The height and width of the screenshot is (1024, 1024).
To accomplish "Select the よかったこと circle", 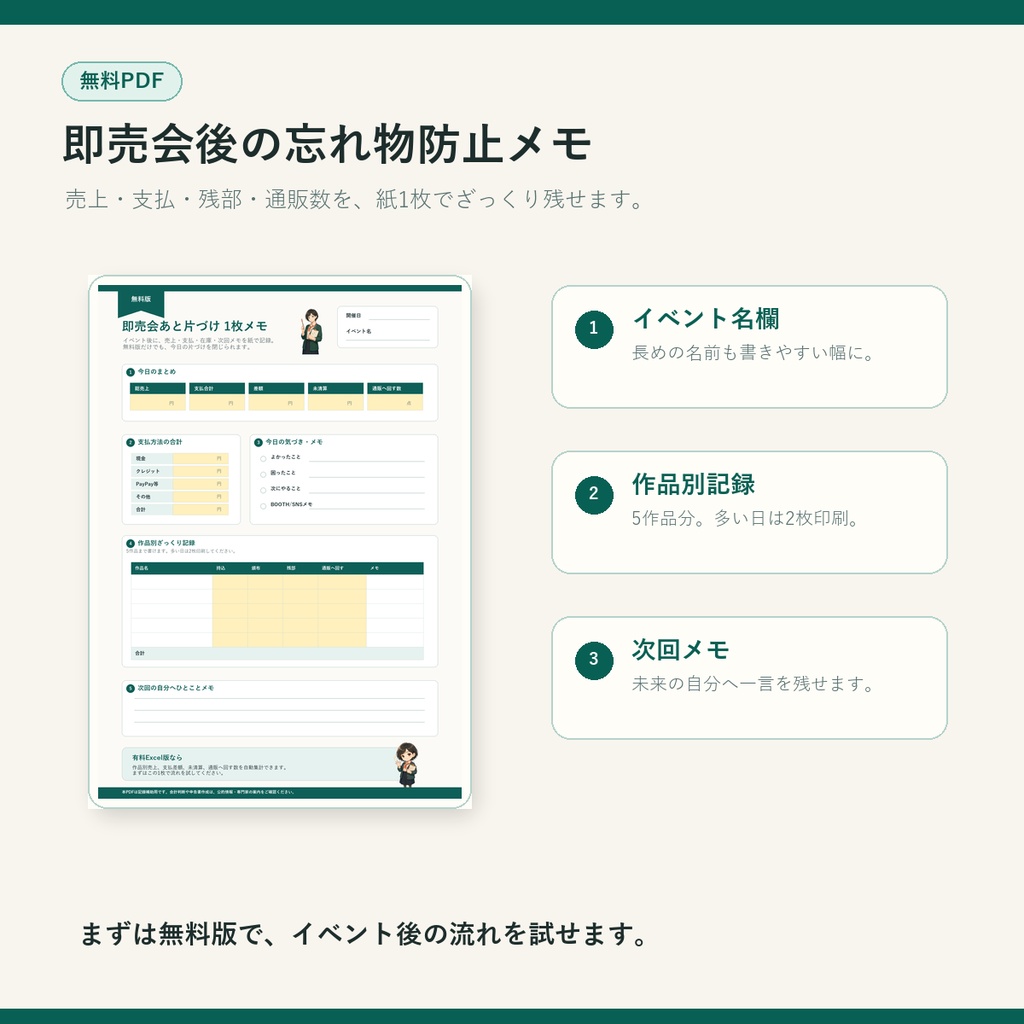I will [x=263, y=459].
